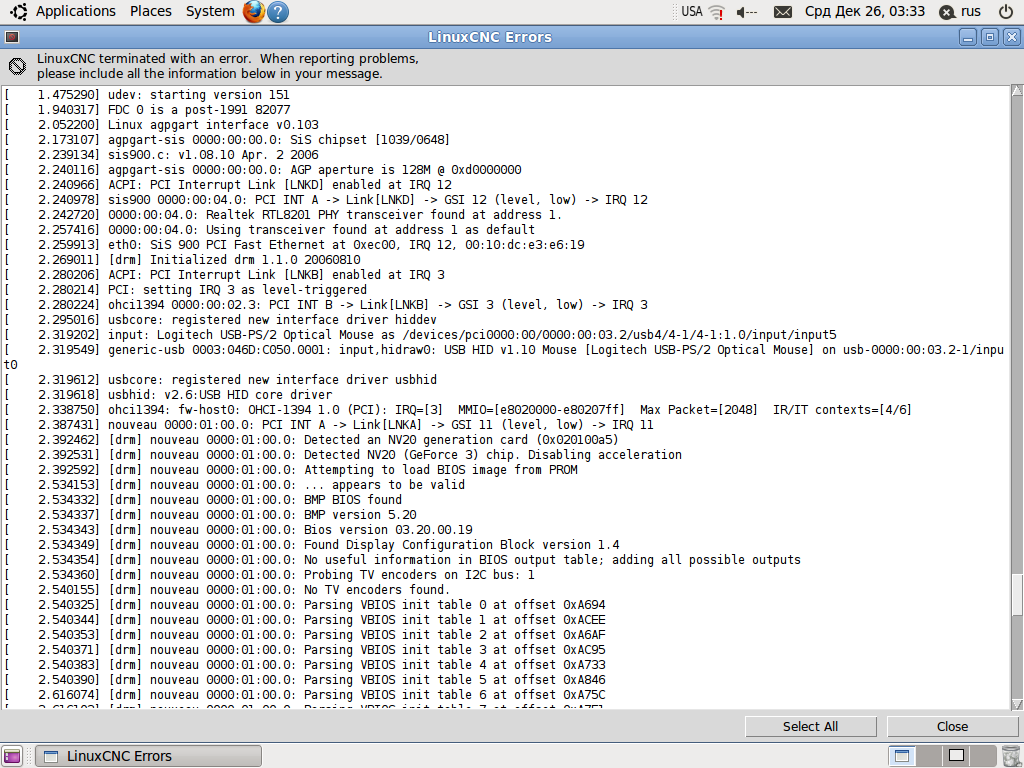This screenshot has height=768, width=1024.
Task: Open the volume control speaker icon
Action: point(746,12)
